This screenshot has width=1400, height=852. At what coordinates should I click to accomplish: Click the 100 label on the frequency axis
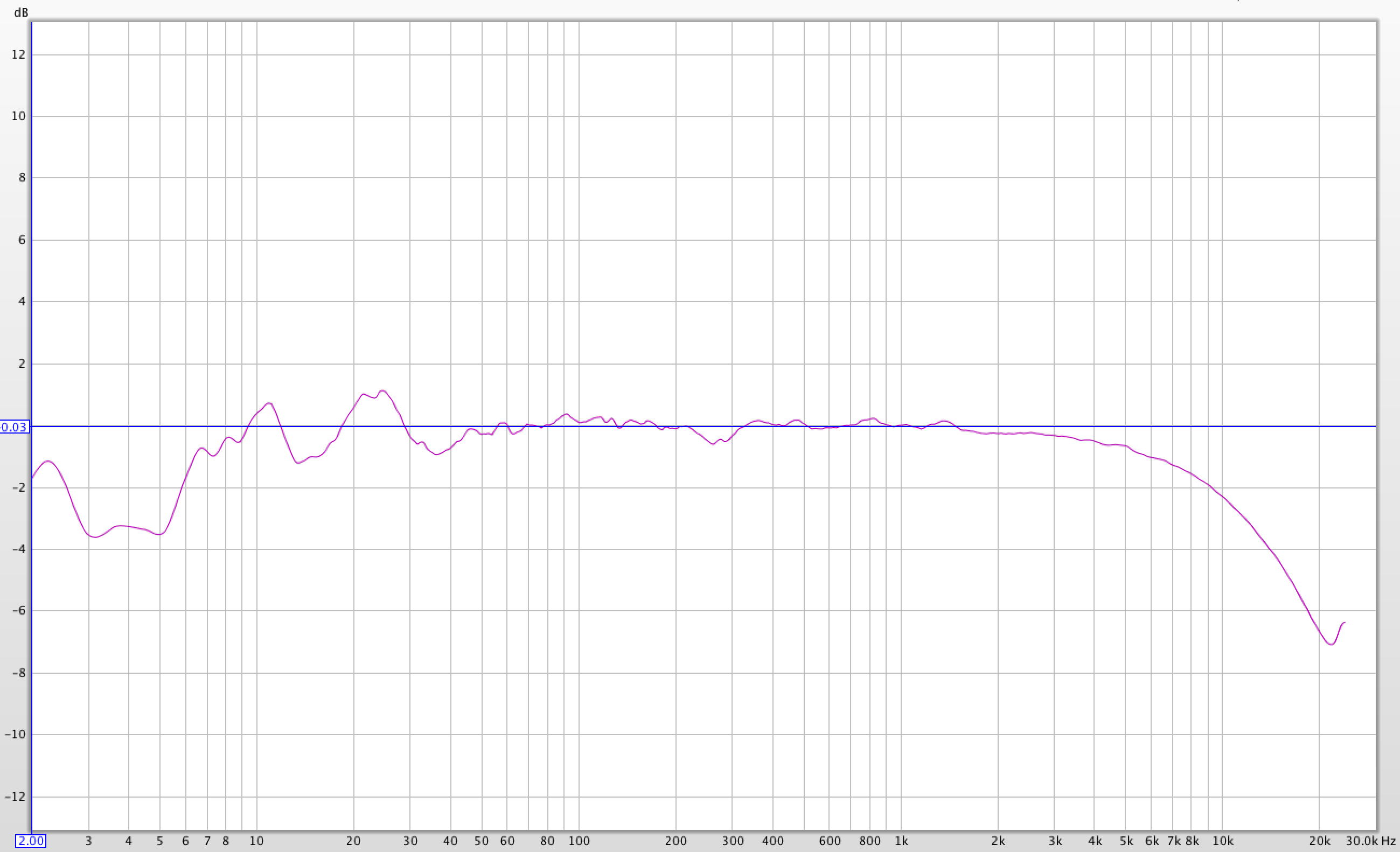pyautogui.click(x=579, y=841)
